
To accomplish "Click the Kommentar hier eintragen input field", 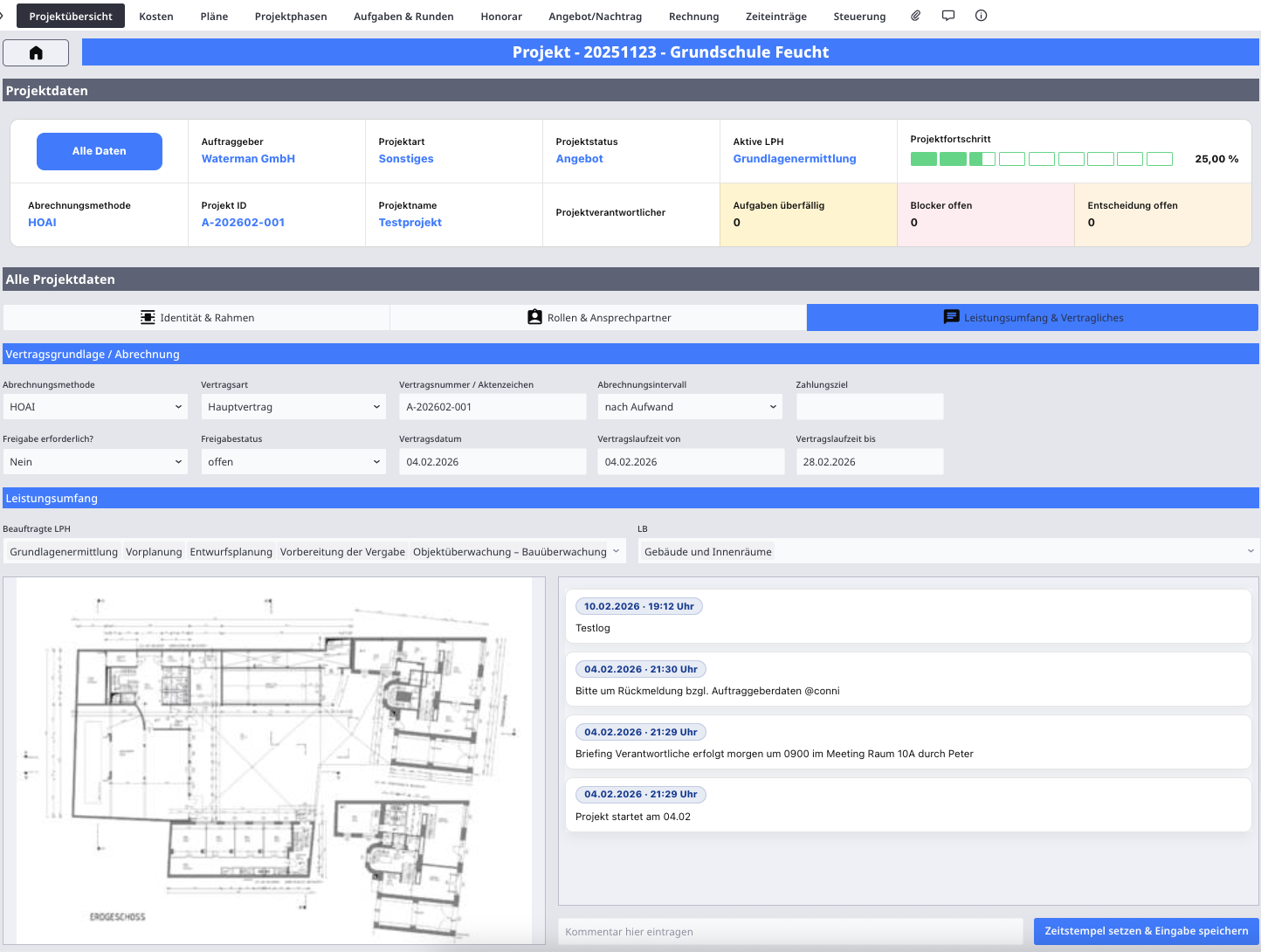I will click(790, 931).
